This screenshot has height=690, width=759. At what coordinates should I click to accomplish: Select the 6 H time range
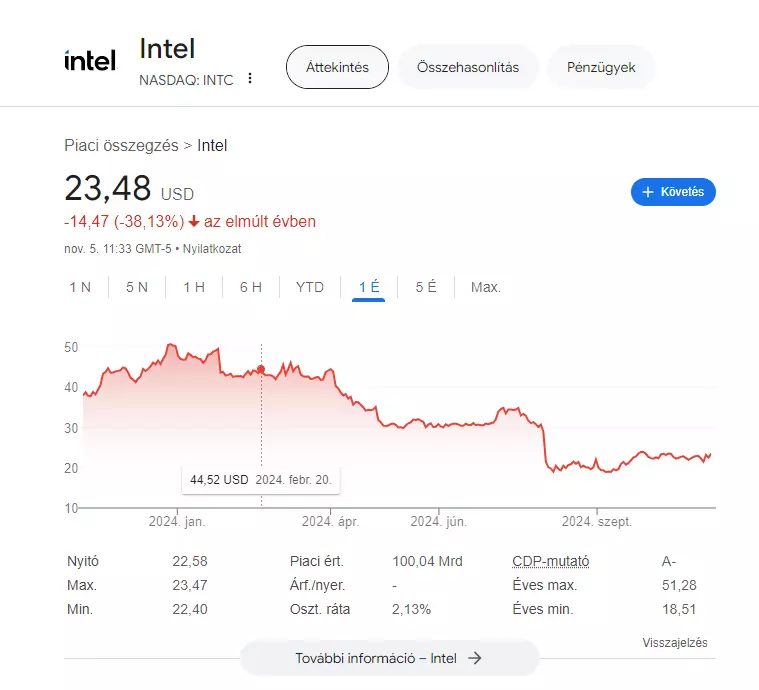(x=251, y=288)
